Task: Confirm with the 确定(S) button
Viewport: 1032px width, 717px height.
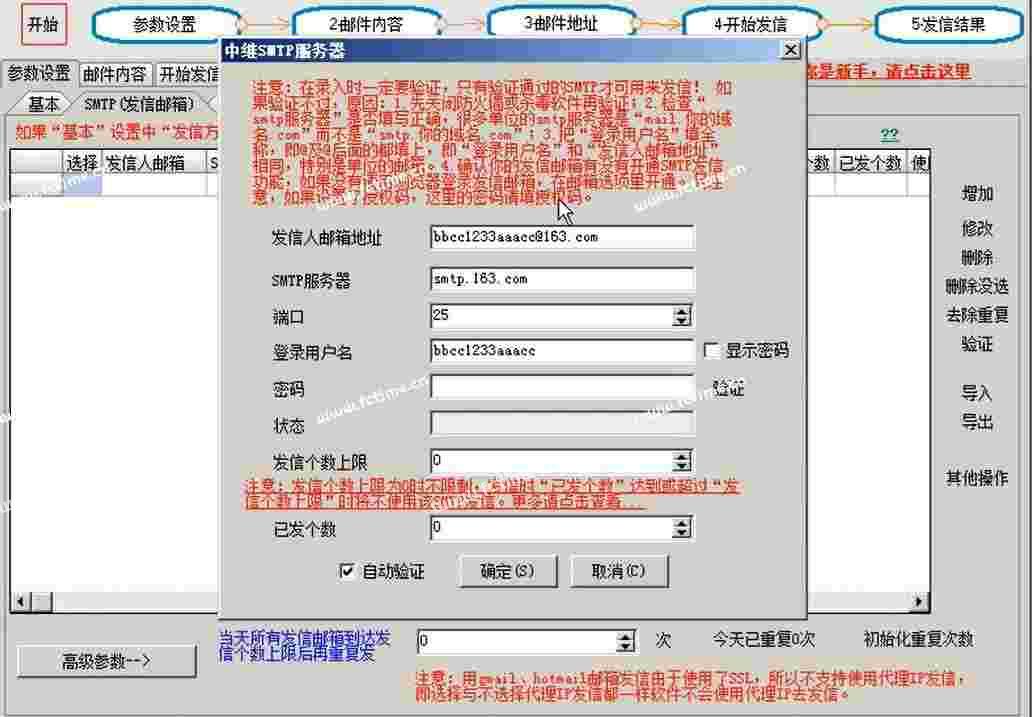Action: [507, 571]
